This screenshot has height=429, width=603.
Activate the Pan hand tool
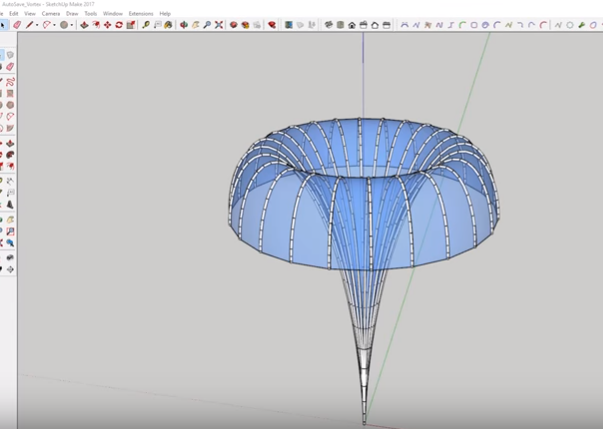[195, 25]
